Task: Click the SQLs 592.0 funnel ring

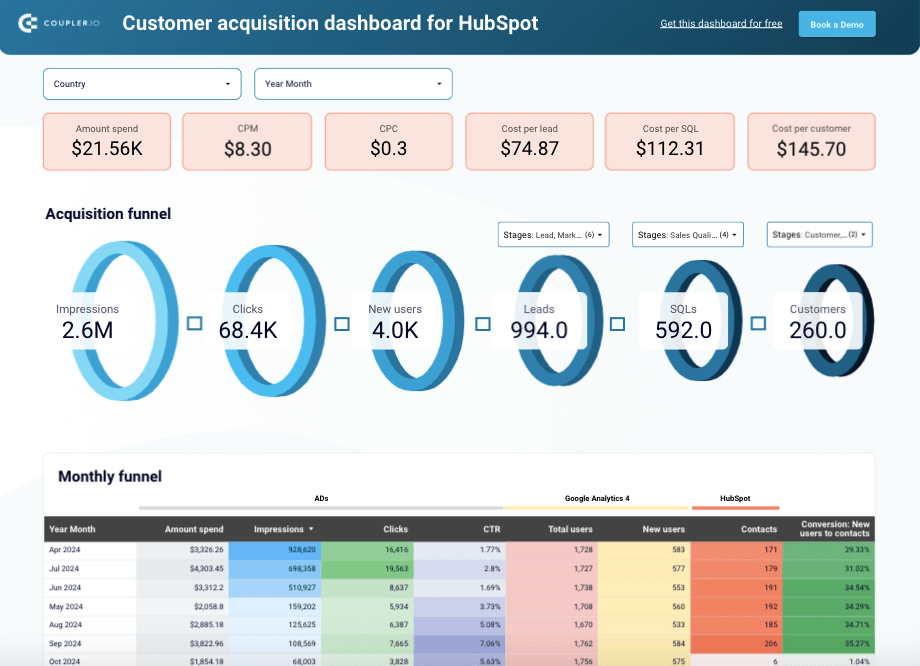Action: (701, 321)
